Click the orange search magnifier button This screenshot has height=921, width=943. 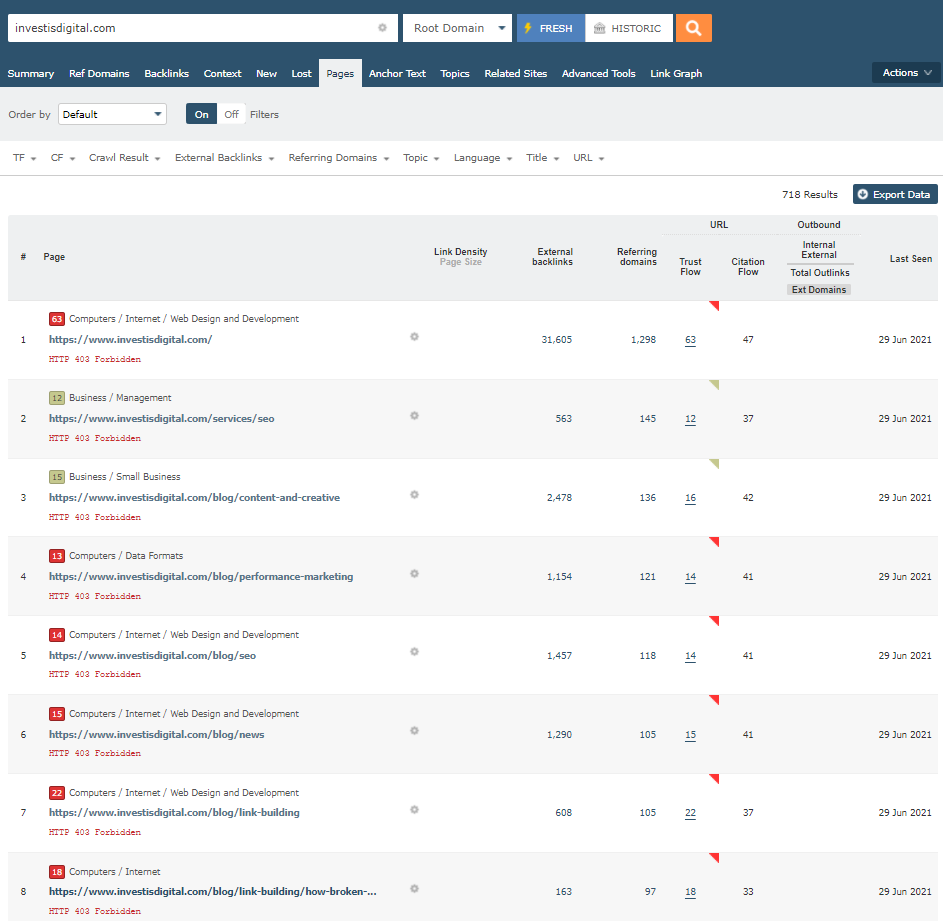(693, 28)
